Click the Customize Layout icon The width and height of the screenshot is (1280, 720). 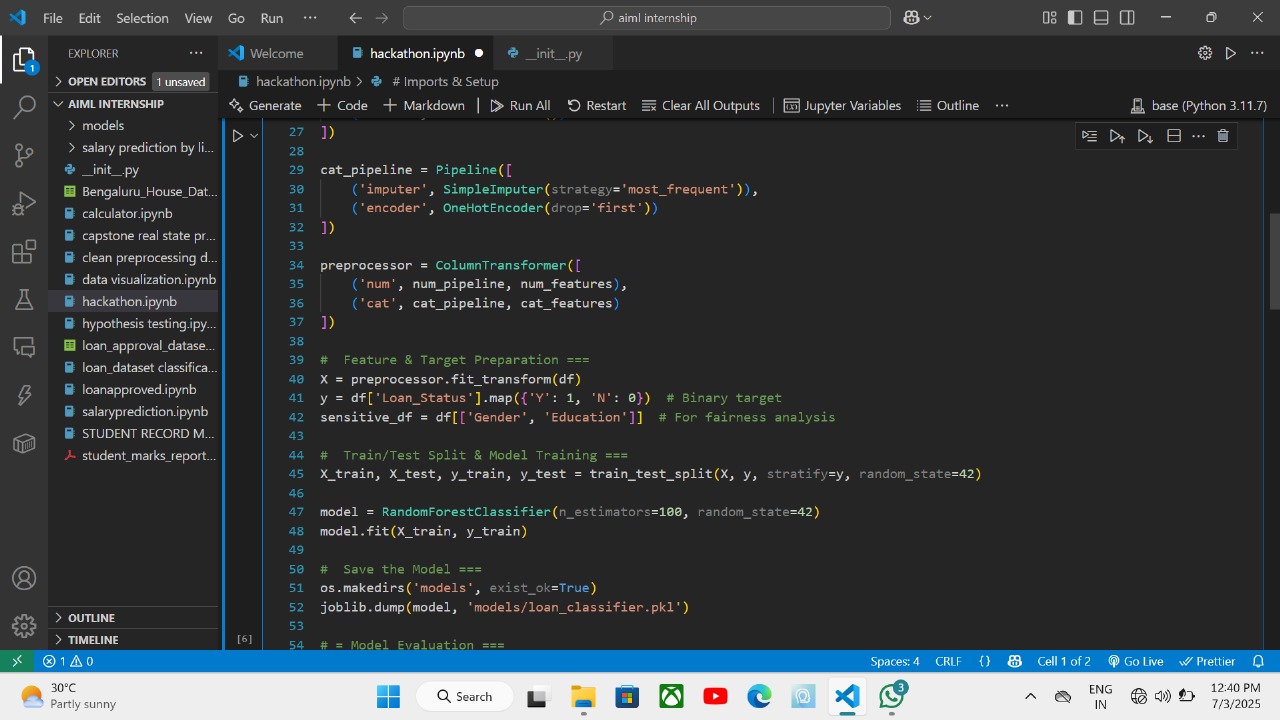pos(1049,18)
